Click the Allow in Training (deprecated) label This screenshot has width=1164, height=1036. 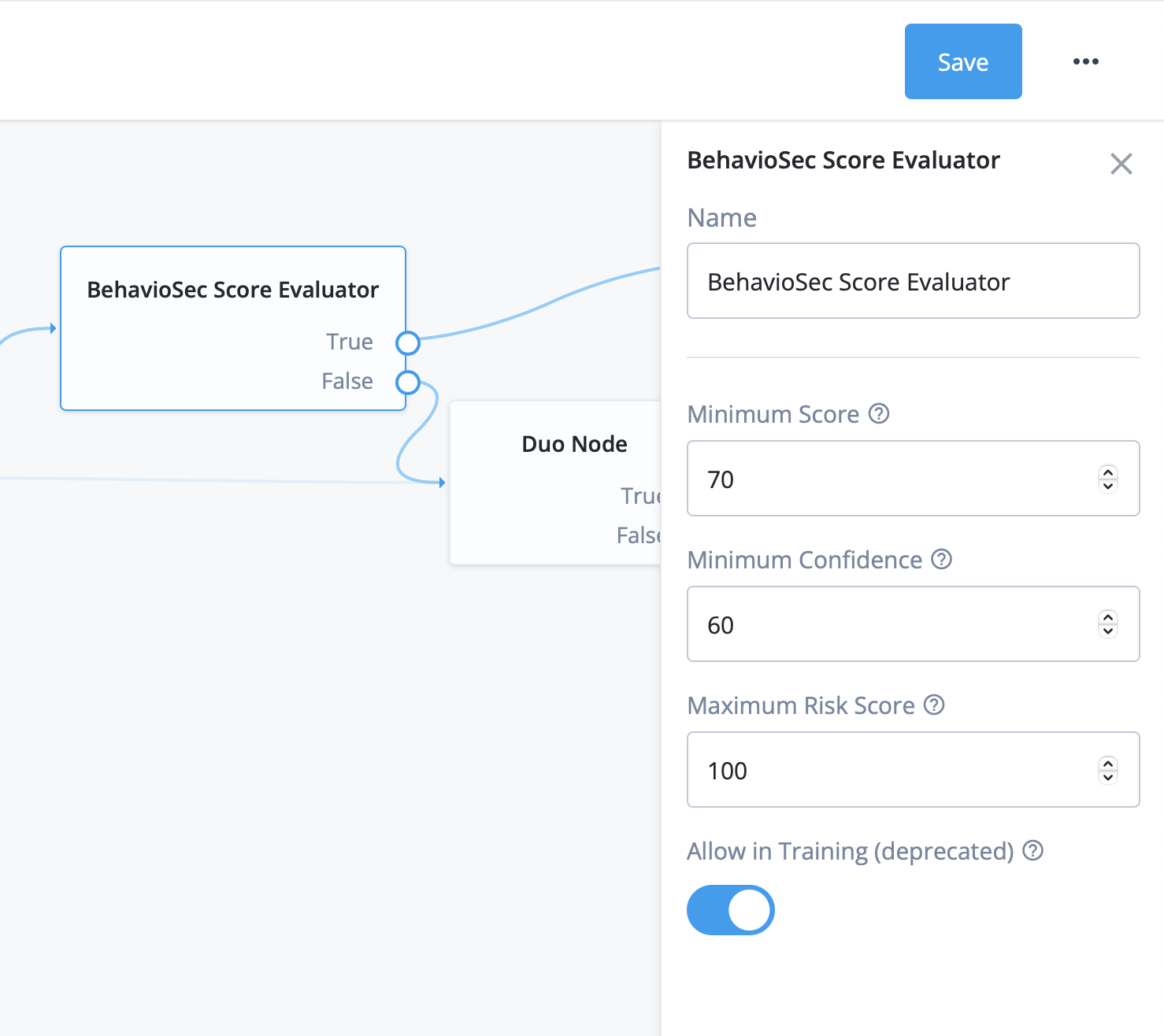click(851, 851)
